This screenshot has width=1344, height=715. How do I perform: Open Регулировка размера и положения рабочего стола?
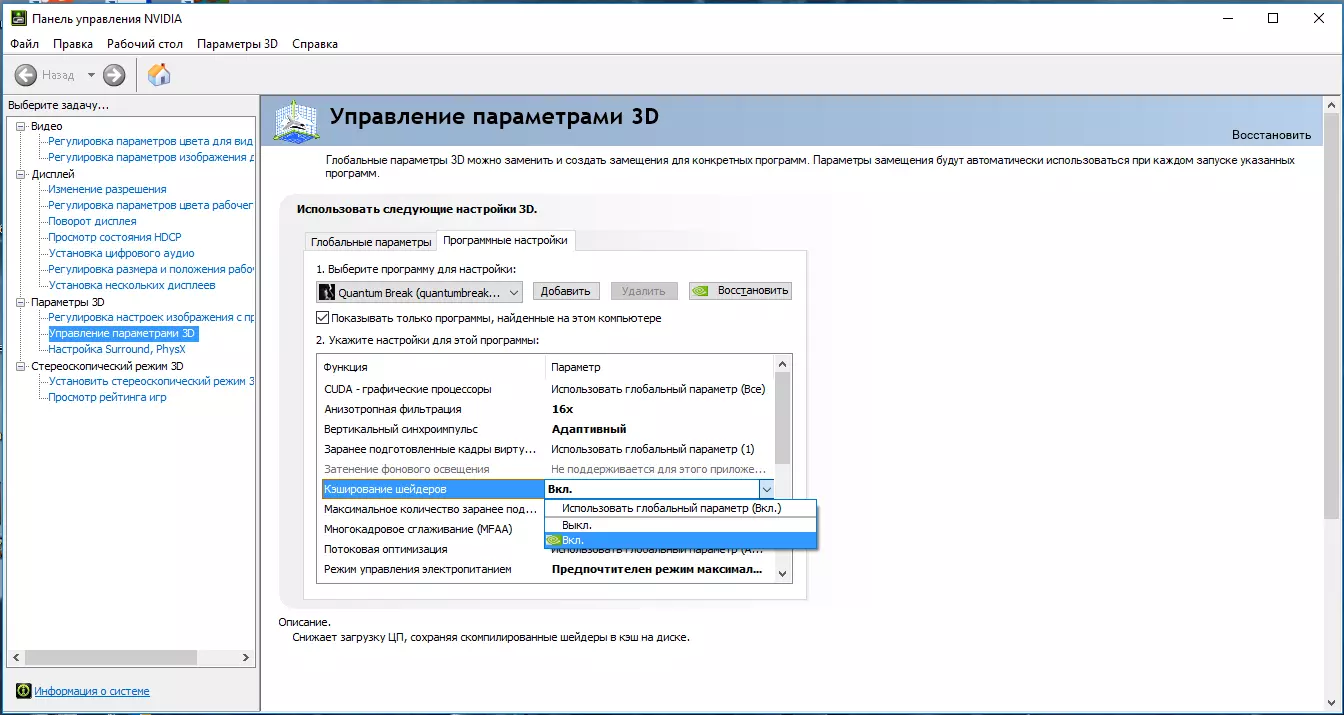point(151,269)
